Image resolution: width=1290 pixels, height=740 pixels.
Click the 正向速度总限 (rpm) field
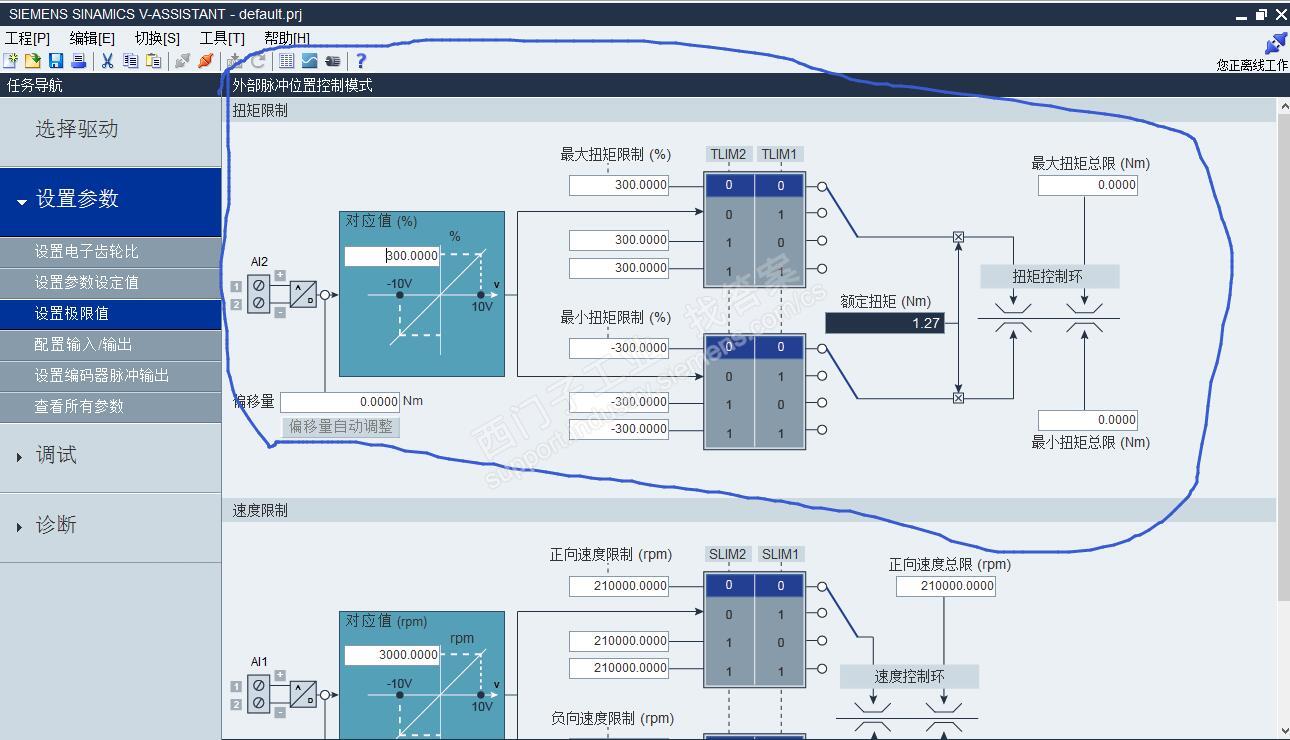(x=946, y=586)
